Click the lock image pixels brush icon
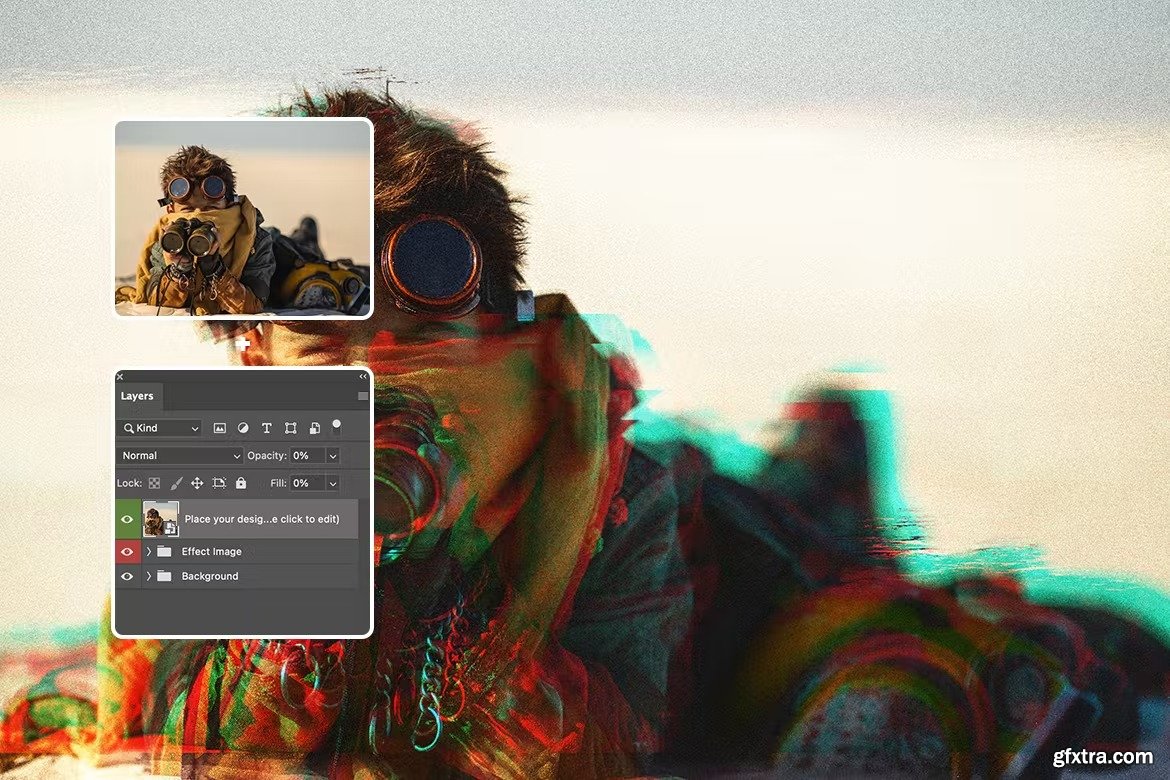Viewport: 1170px width, 780px height. 176,483
